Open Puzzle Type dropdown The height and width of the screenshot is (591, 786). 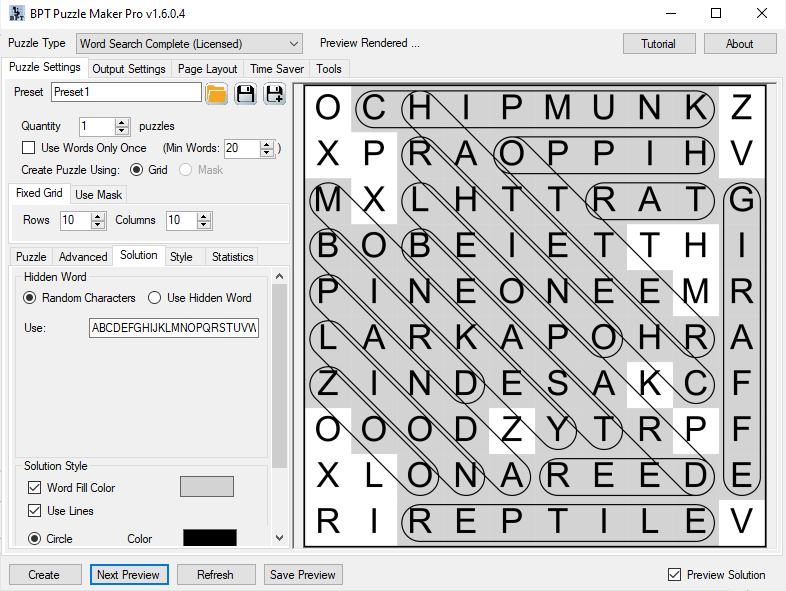[x=189, y=44]
